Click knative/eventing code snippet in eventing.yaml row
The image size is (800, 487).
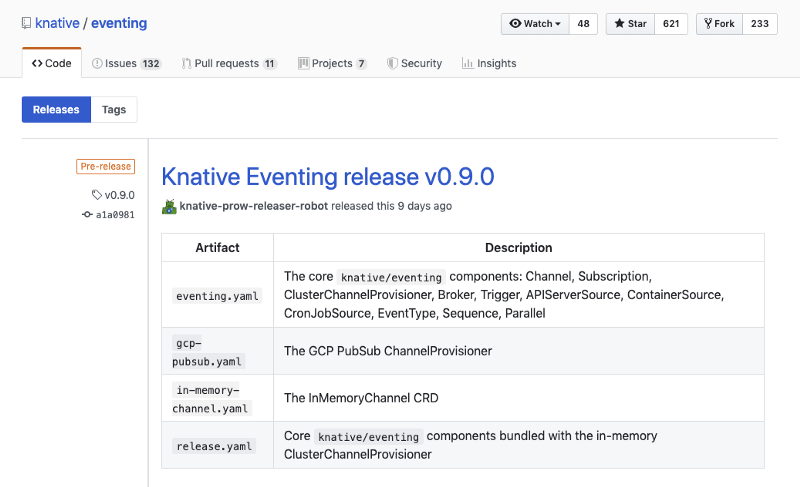(x=391, y=277)
